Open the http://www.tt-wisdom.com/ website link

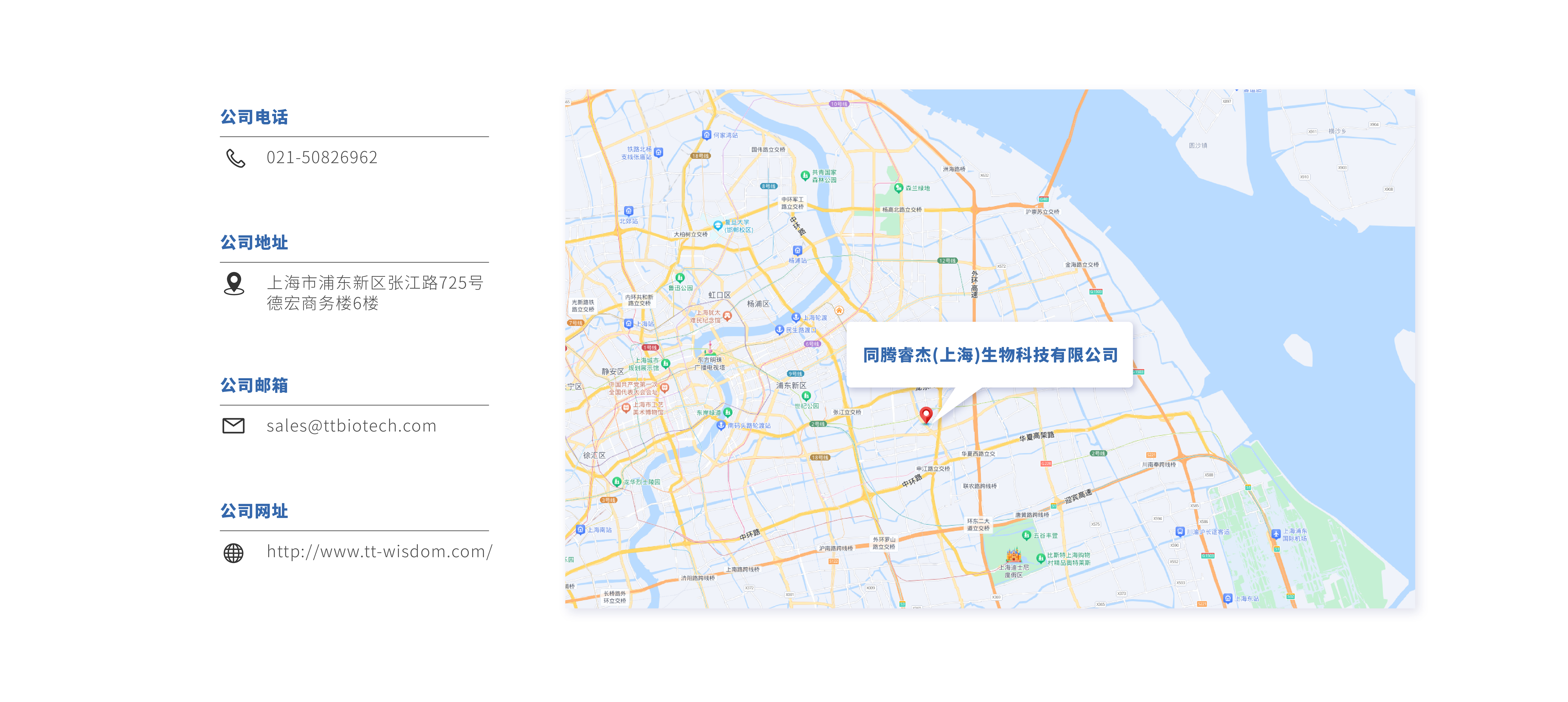379,551
